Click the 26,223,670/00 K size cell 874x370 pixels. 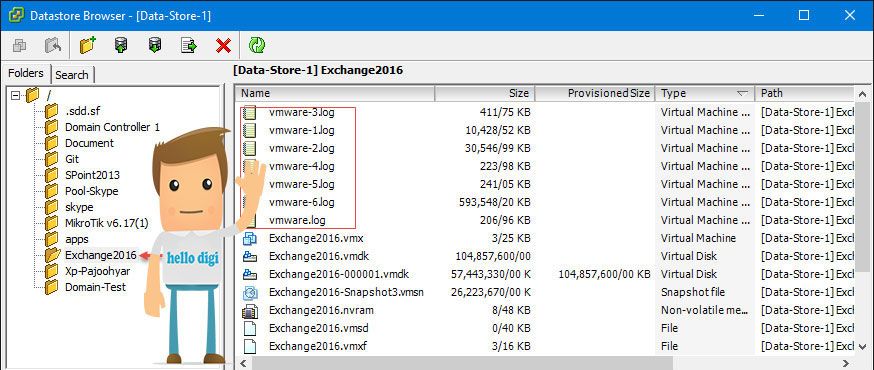491,292
